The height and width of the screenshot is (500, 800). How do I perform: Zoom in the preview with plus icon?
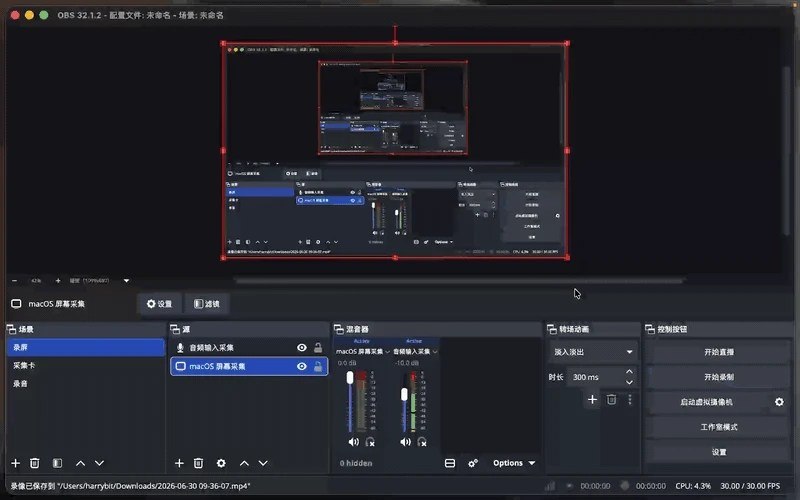[x=58, y=281]
